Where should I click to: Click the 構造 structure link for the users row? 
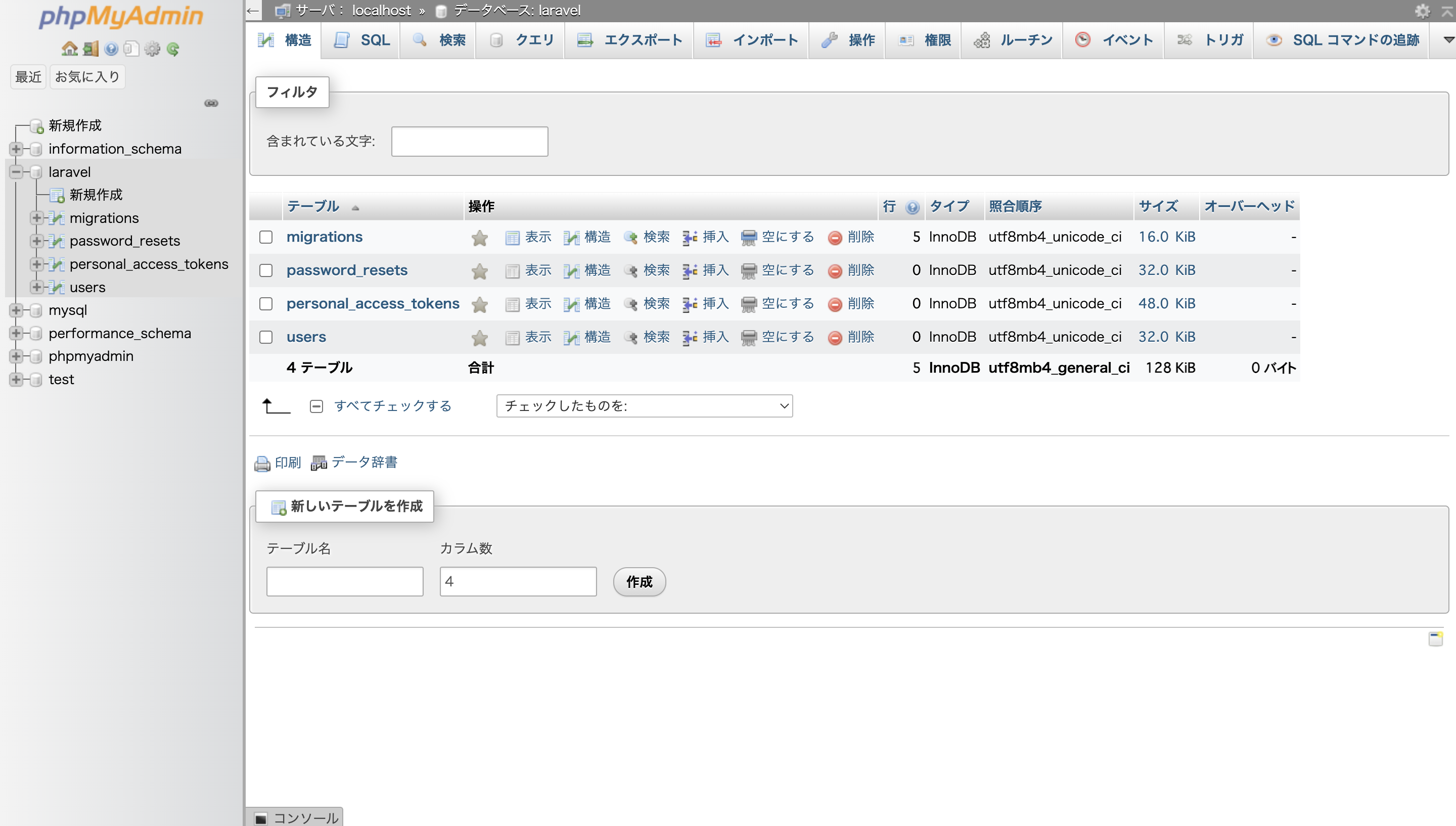click(587, 337)
